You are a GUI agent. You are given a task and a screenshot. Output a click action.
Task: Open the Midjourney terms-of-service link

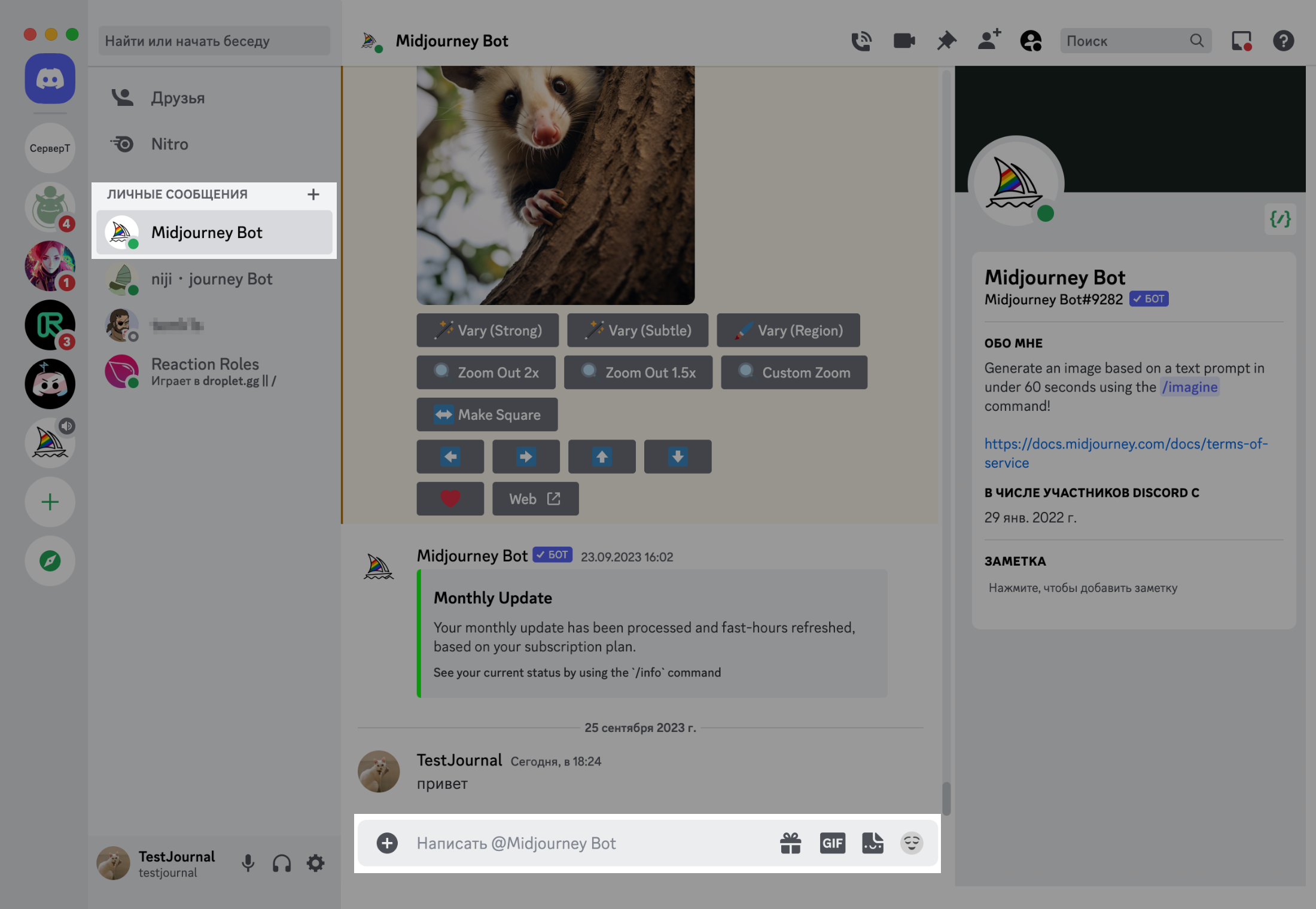(1126, 453)
